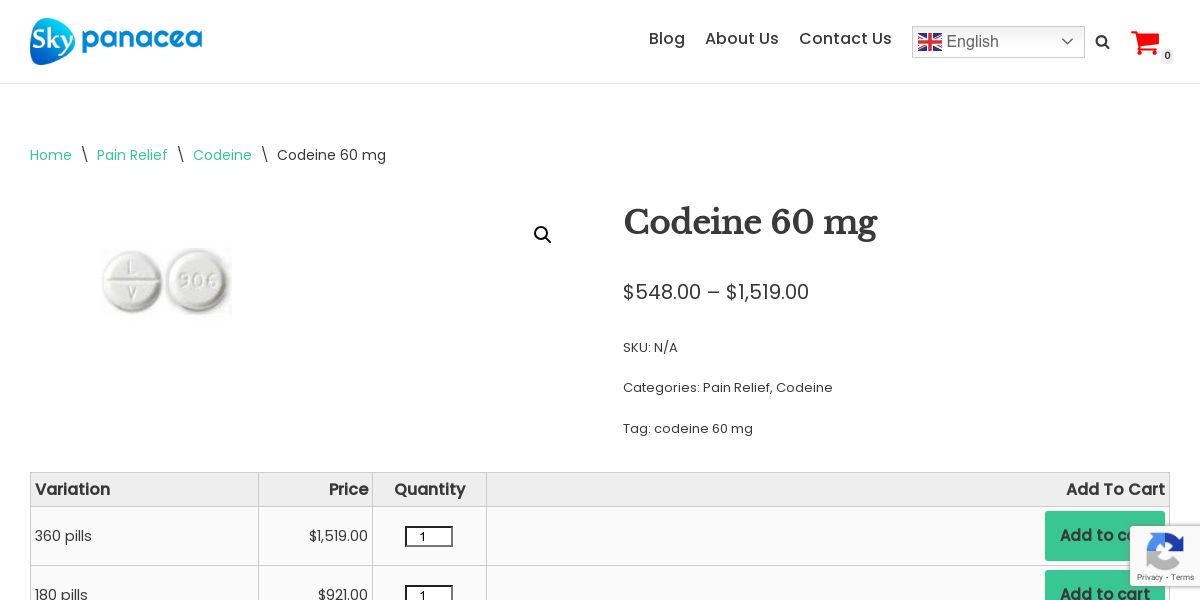Screen dimensions: 1200x600
Task: Click Home in the breadcrumb trail
Action: [51, 155]
